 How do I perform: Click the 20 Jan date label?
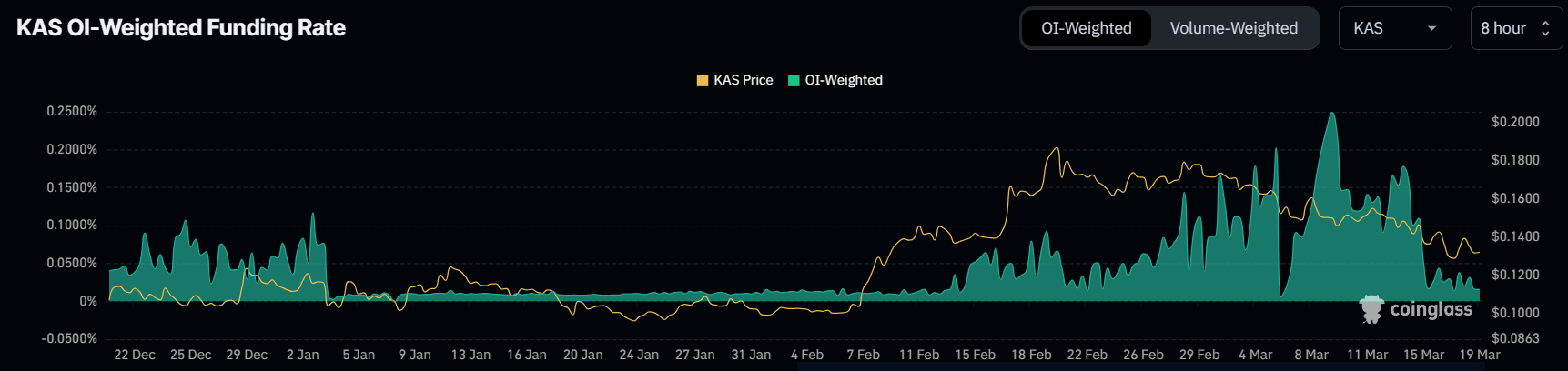(582, 355)
